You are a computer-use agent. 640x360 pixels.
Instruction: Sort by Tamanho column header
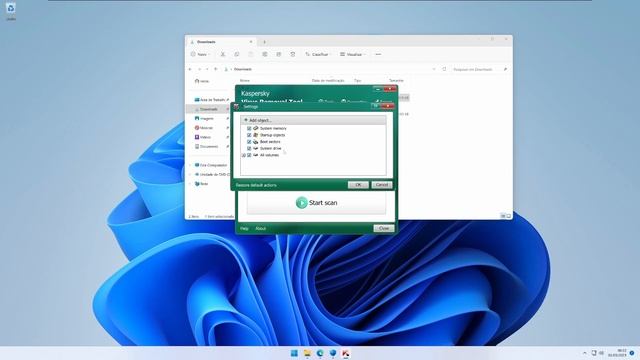(396, 81)
